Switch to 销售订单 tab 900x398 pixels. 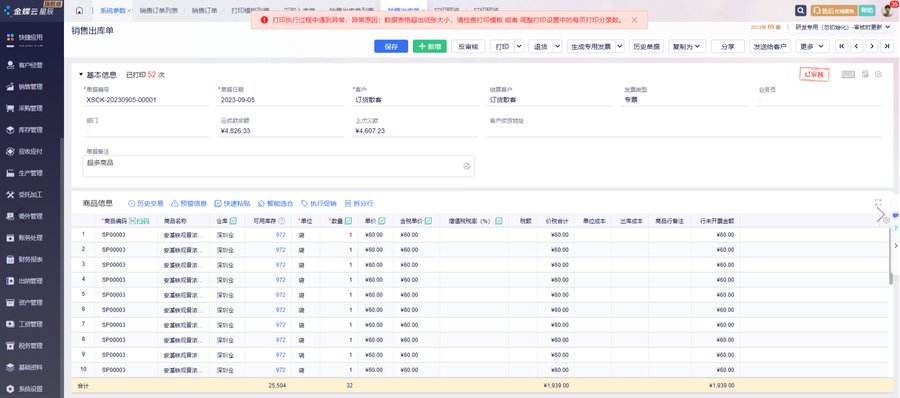[x=204, y=11]
